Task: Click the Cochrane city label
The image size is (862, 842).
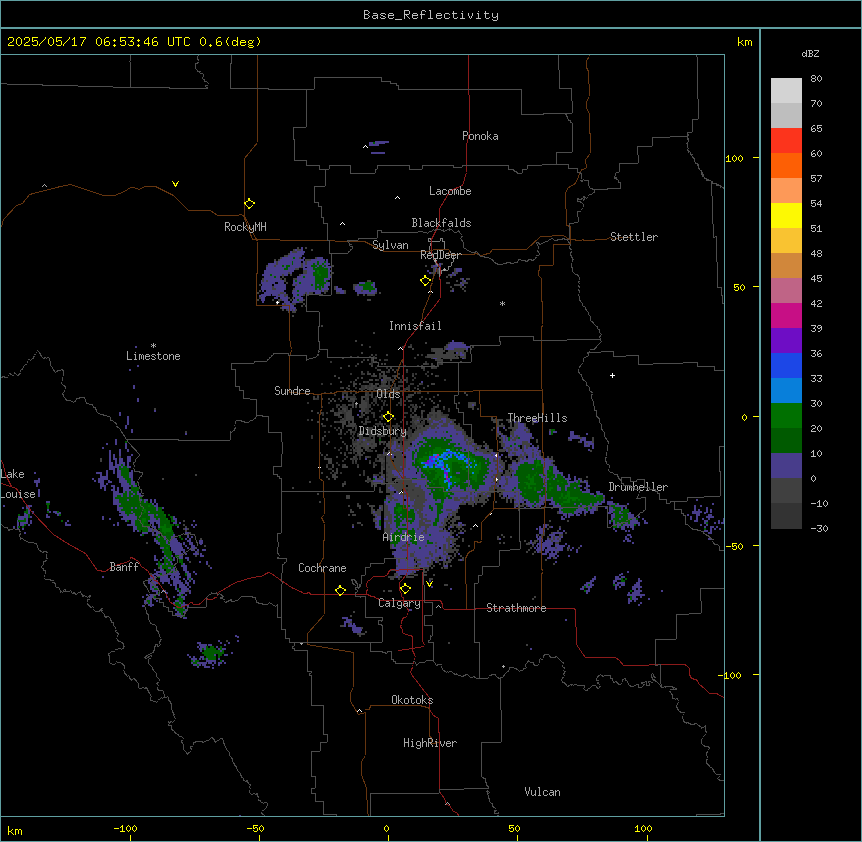Action: (x=322, y=568)
